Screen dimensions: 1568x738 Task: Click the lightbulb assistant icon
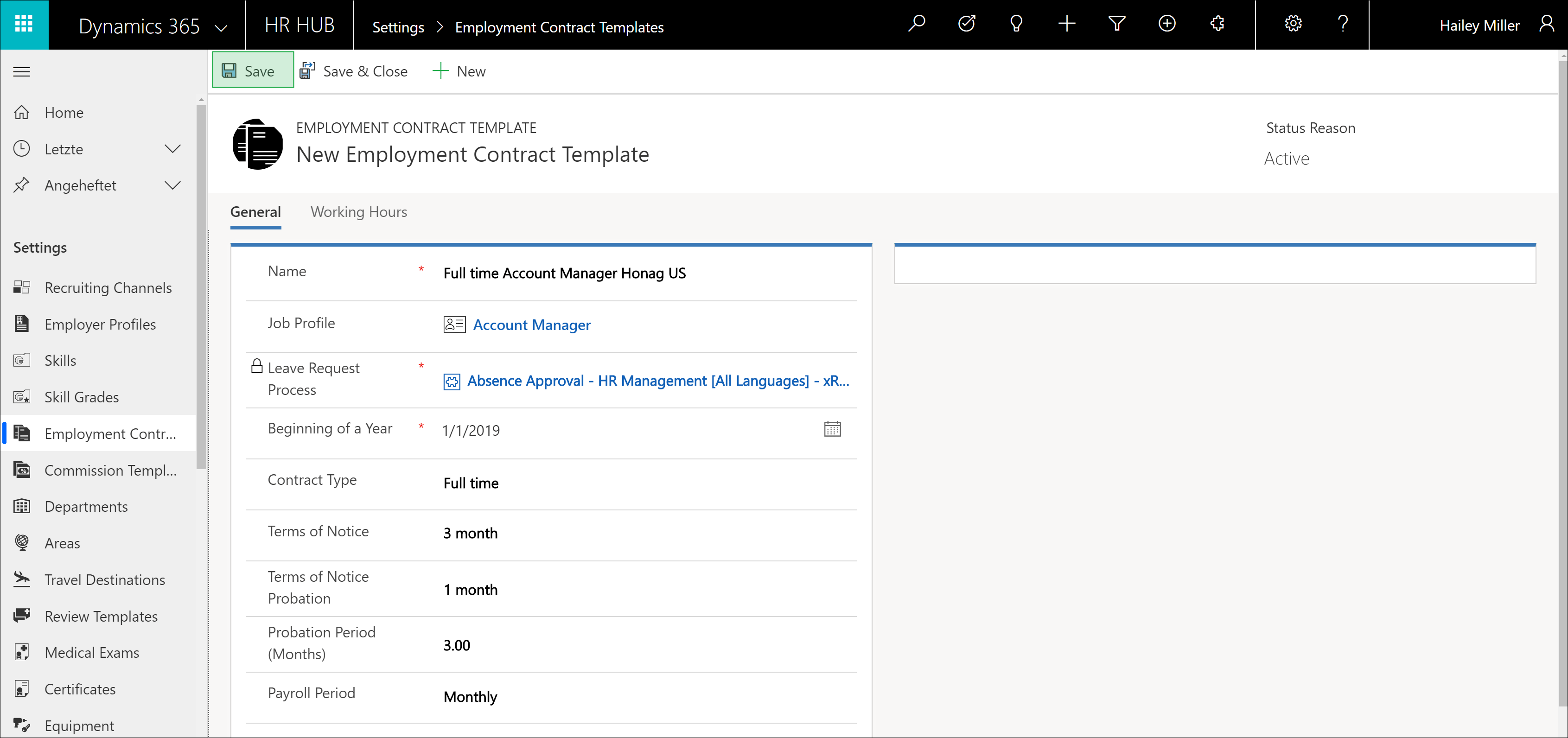coord(1016,24)
